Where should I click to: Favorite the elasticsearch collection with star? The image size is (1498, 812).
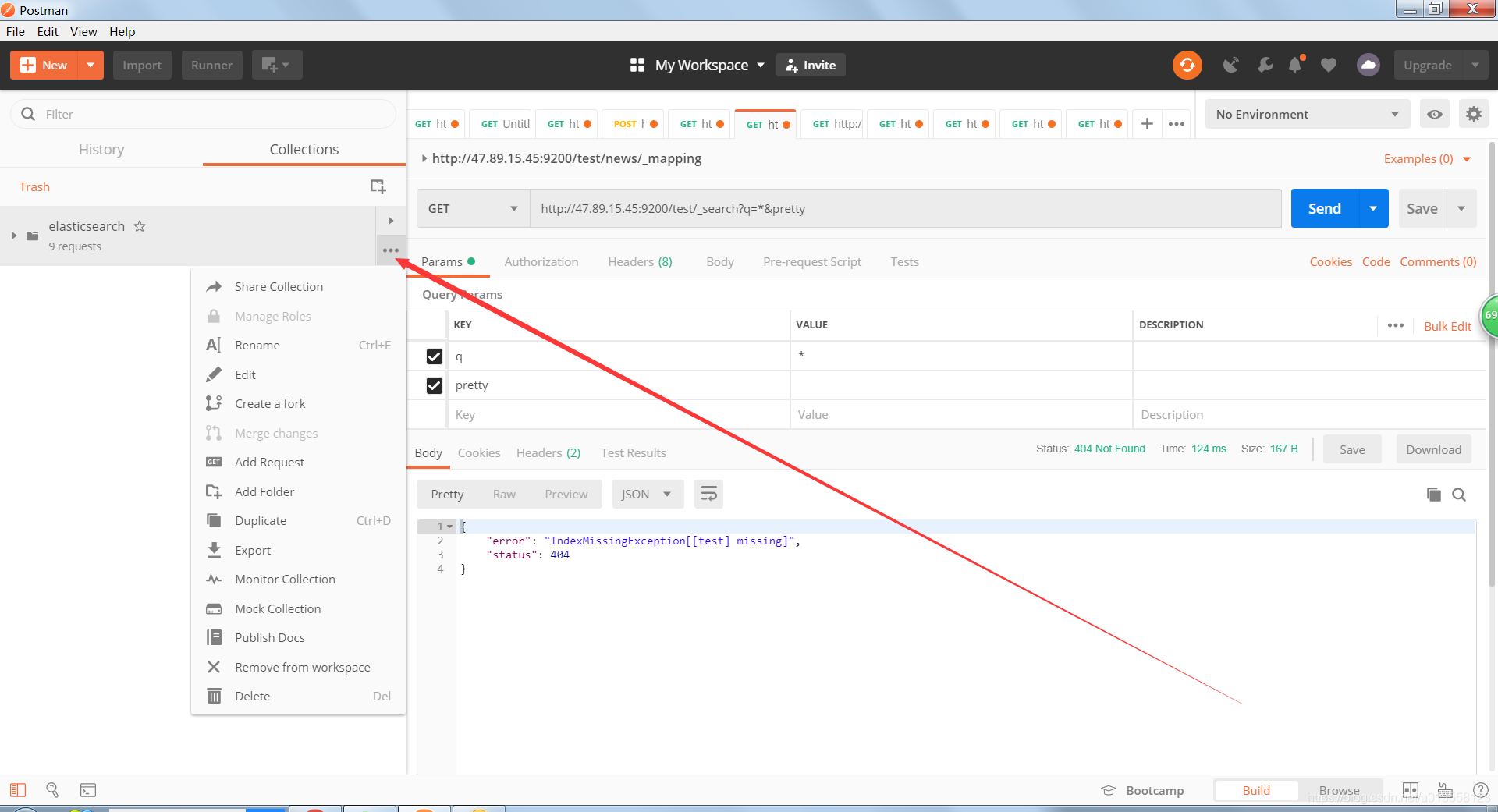tap(140, 226)
